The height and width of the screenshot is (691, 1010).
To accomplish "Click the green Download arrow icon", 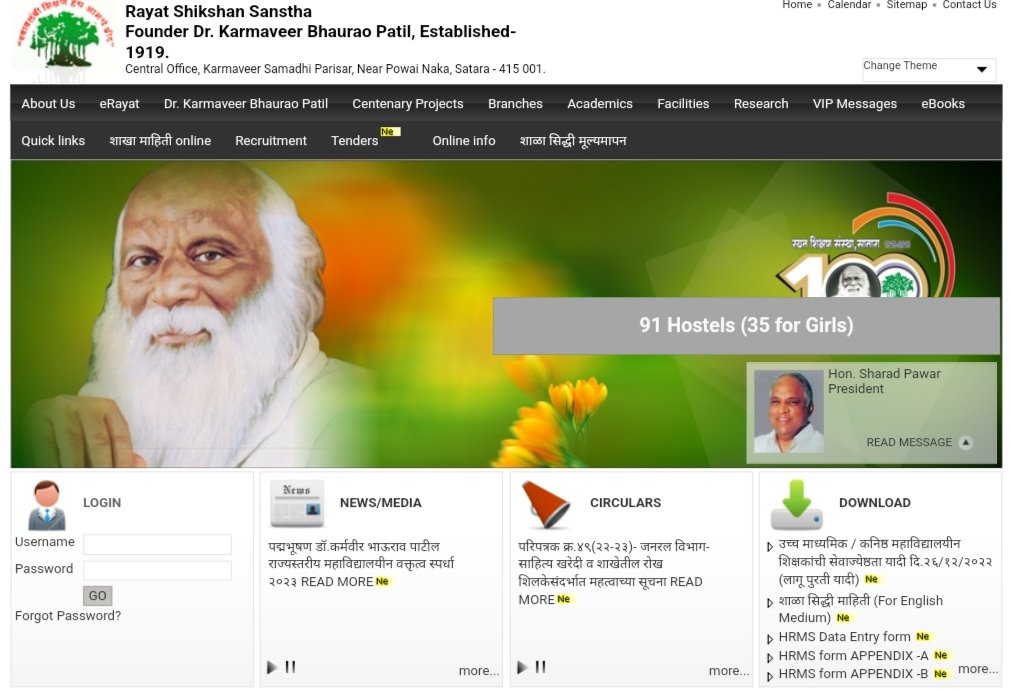I will 796,504.
